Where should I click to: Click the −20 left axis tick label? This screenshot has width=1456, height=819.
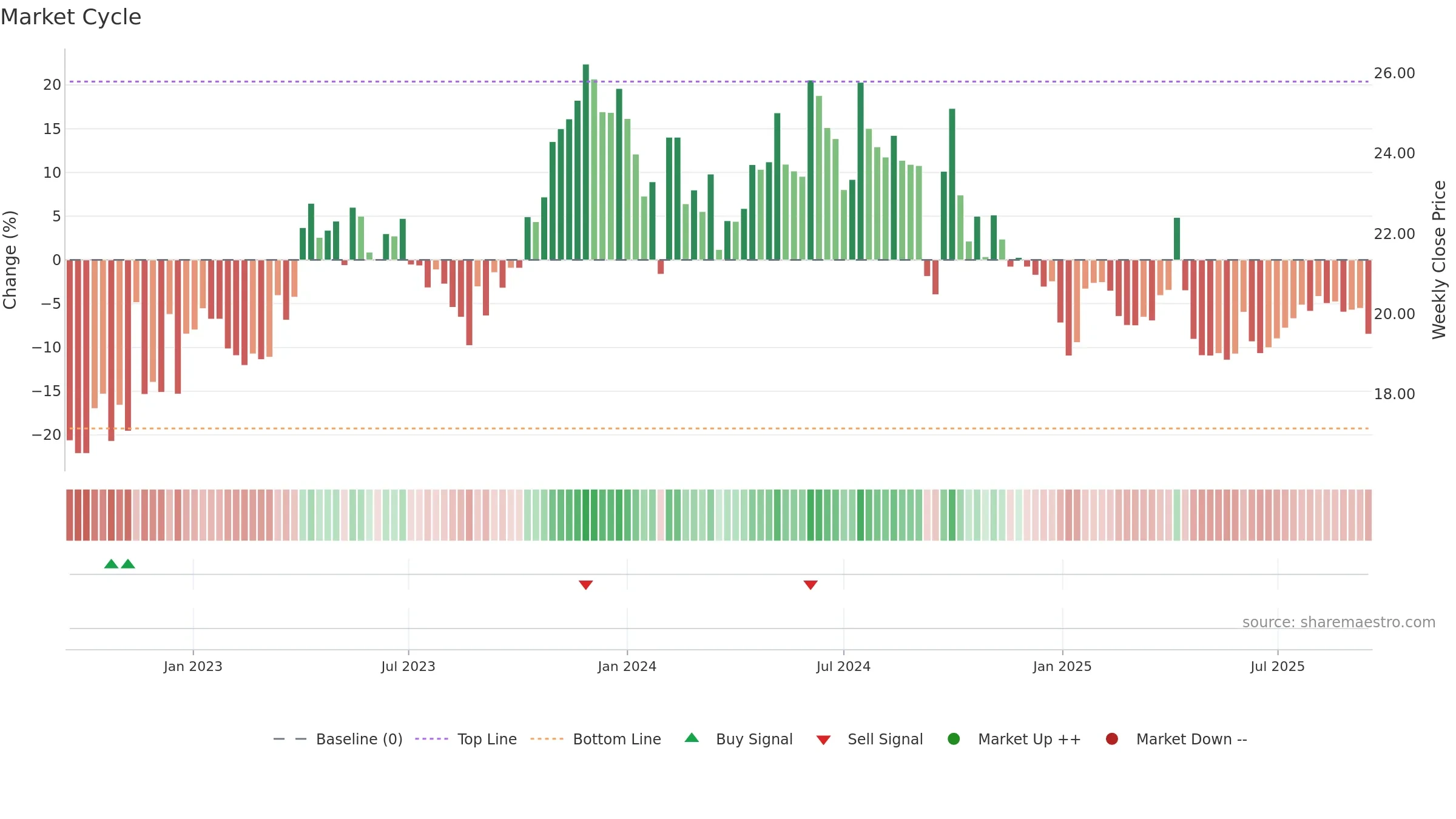tap(47, 435)
